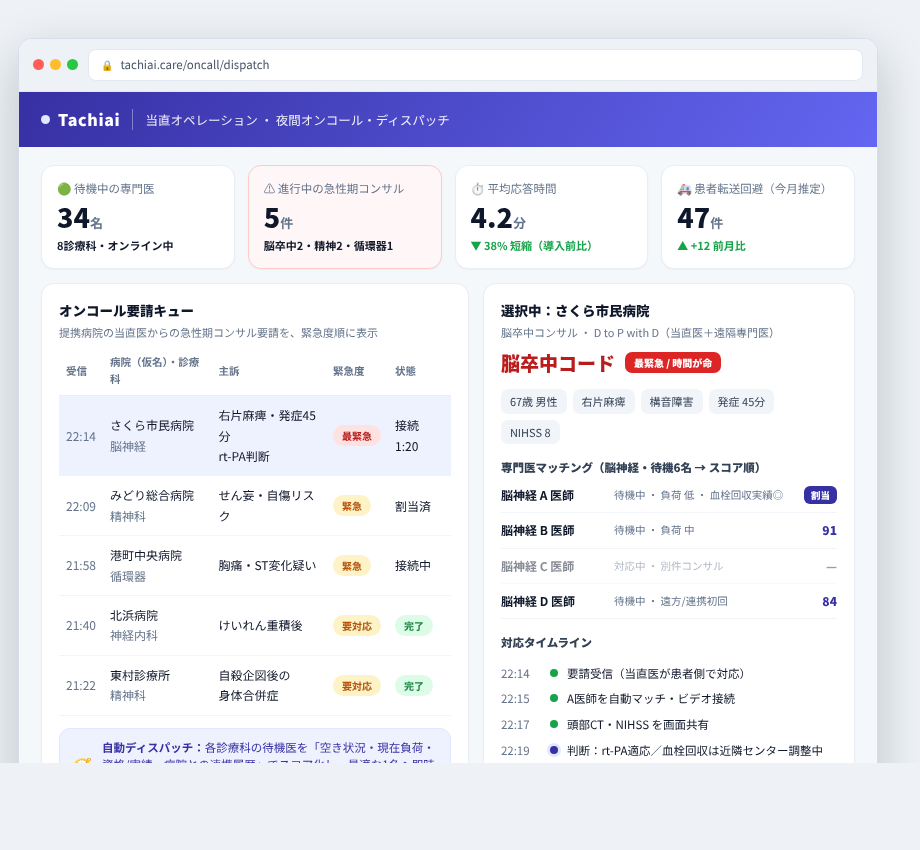Click the lock icon in the address bar
The width and height of the screenshot is (920, 850).
107,65
